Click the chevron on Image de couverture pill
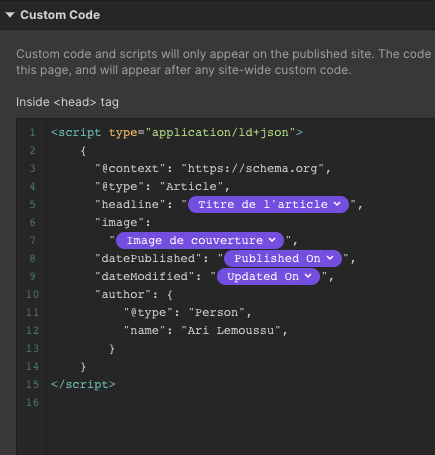435x455 pixels. [272, 240]
